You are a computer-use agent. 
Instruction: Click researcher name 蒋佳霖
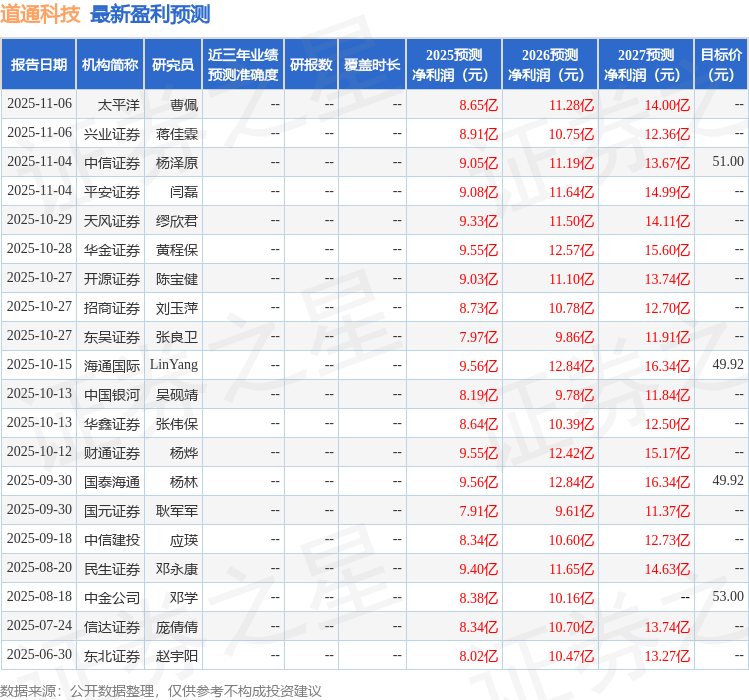177,134
